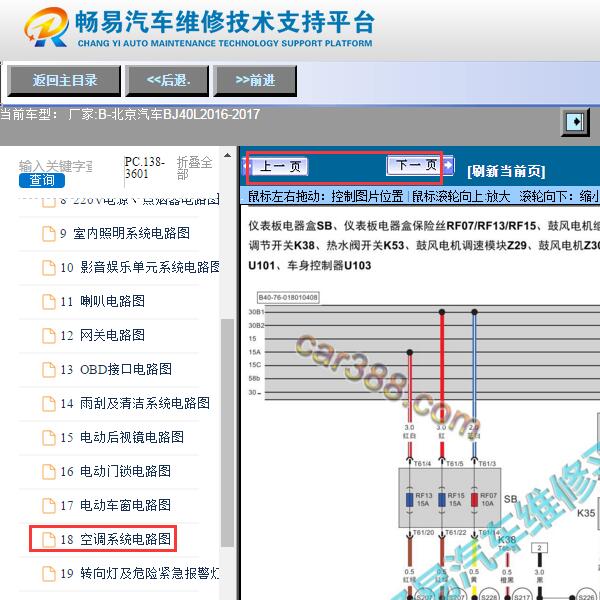The height and width of the screenshot is (600, 600).
Task: Click the document icon of item 17
Action: 49,505
